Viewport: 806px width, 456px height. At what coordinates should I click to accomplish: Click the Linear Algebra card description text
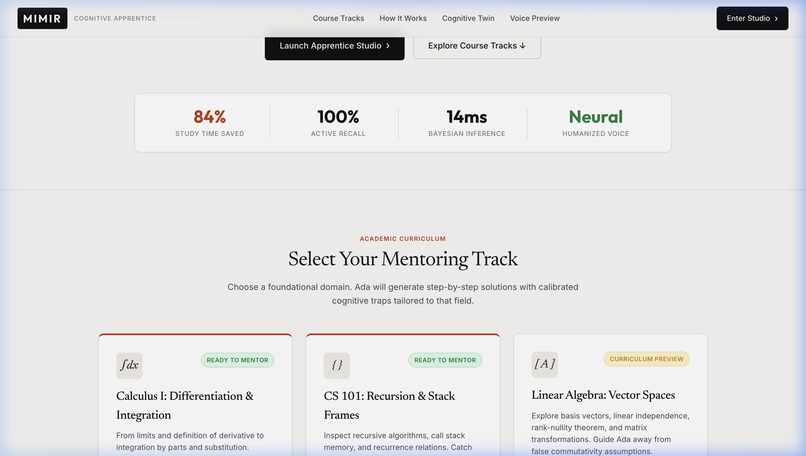click(x=611, y=433)
